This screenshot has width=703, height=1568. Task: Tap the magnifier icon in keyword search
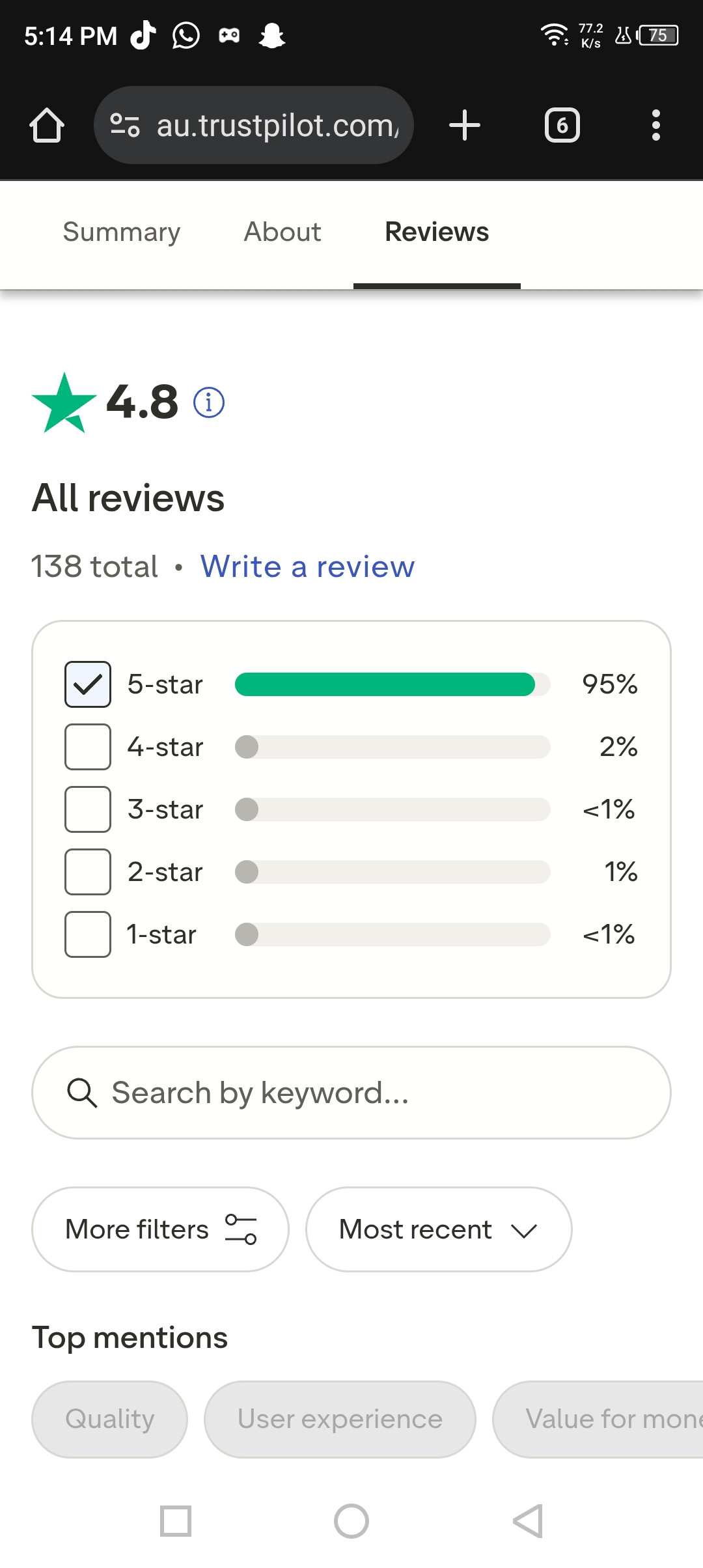(x=82, y=1093)
